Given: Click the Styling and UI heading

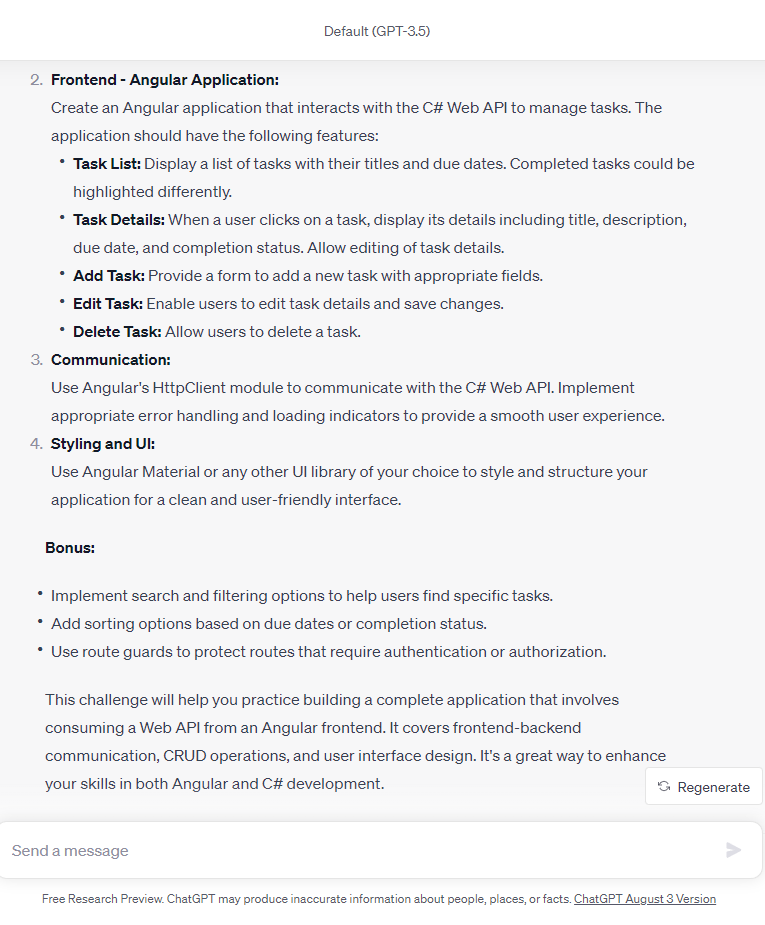Looking at the screenshot, I should click(103, 444).
